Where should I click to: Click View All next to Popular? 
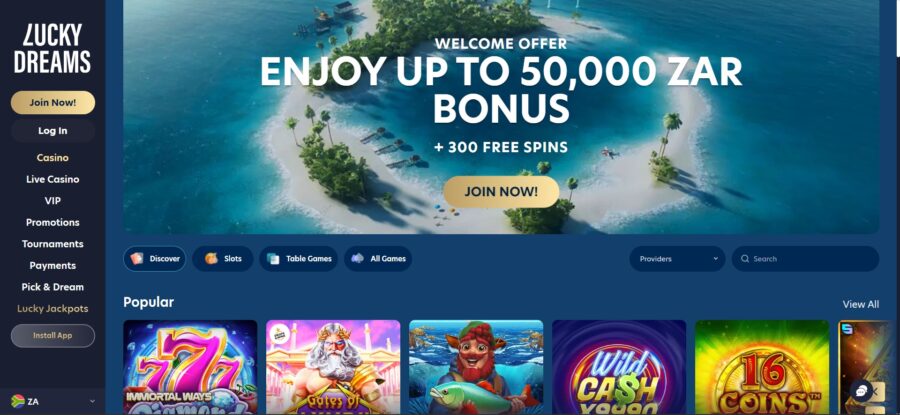860,304
